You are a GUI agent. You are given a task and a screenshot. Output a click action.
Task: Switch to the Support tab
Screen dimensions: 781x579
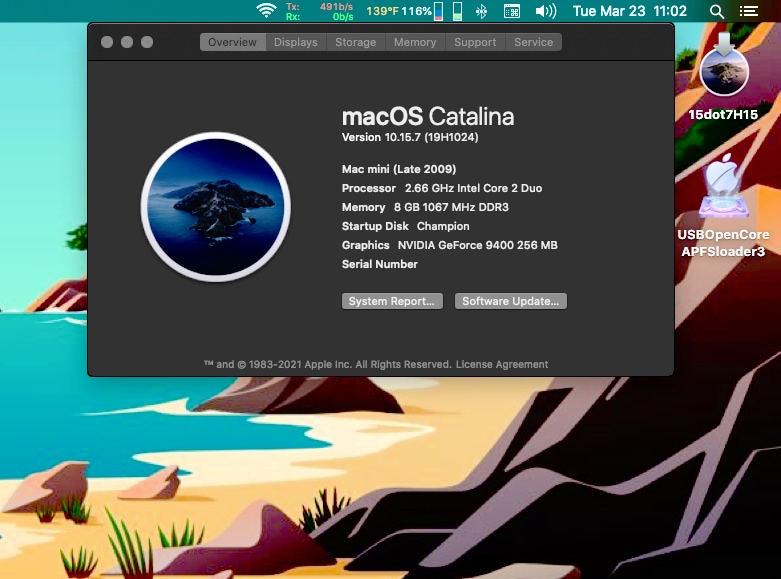(475, 42)
